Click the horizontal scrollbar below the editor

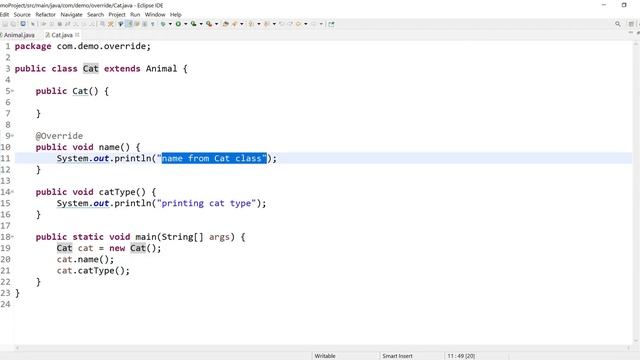point(322,348)
